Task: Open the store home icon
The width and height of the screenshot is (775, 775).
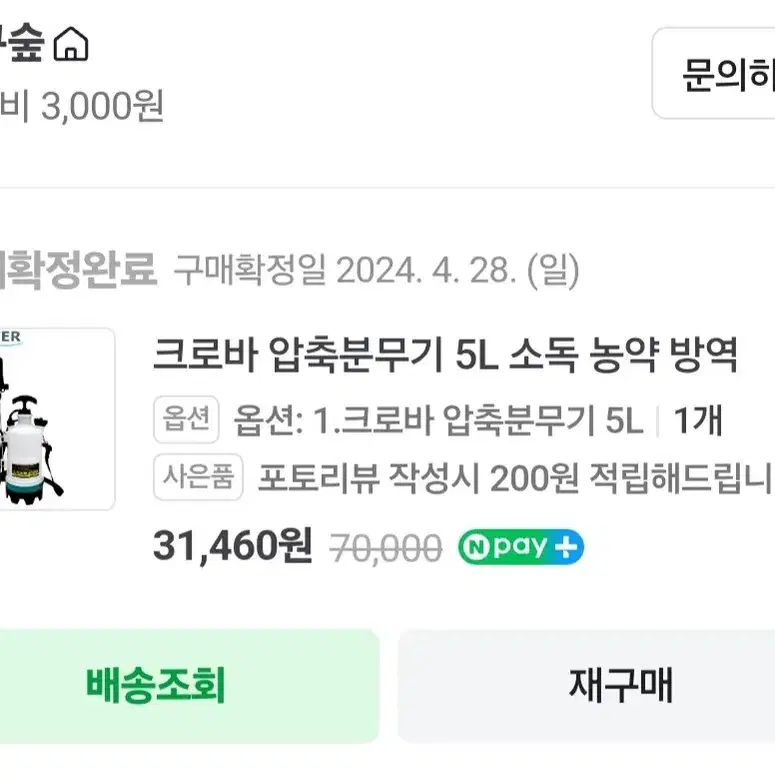Action: tap(71, 43)
